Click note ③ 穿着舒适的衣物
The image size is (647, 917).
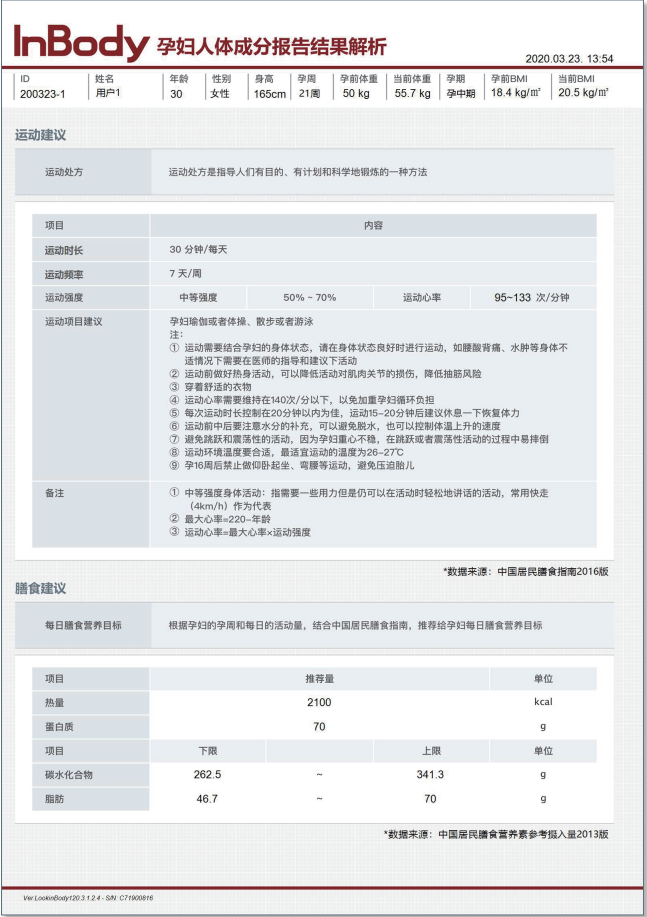pos(211,387)
